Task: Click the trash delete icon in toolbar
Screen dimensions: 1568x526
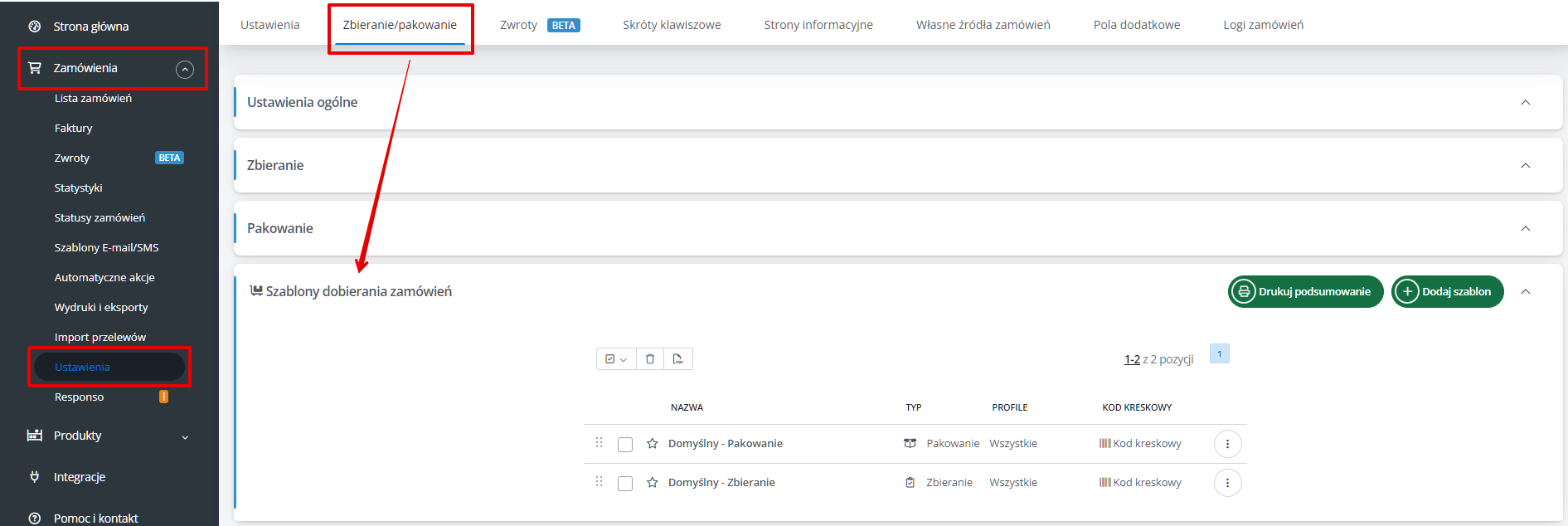Action: pos(650,359)
